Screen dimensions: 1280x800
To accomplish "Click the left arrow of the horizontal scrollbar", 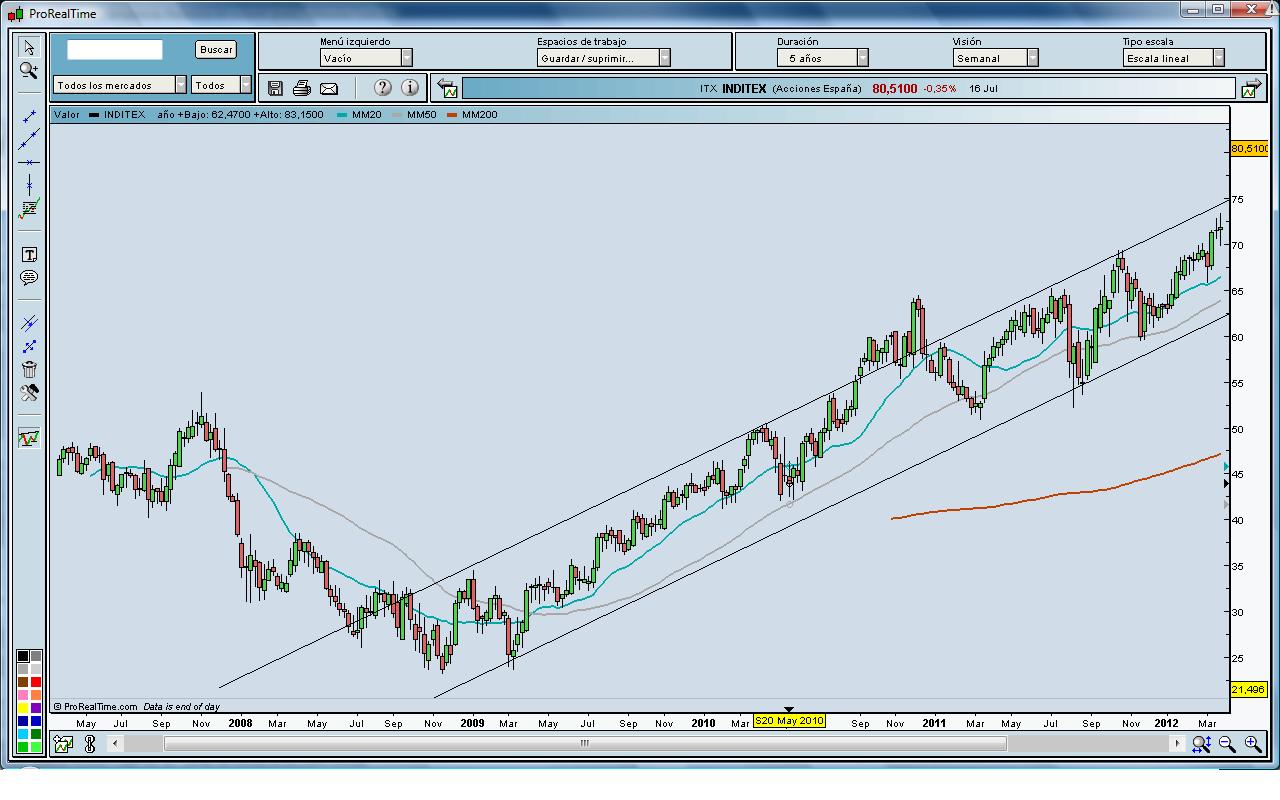I will click(116, 743).
